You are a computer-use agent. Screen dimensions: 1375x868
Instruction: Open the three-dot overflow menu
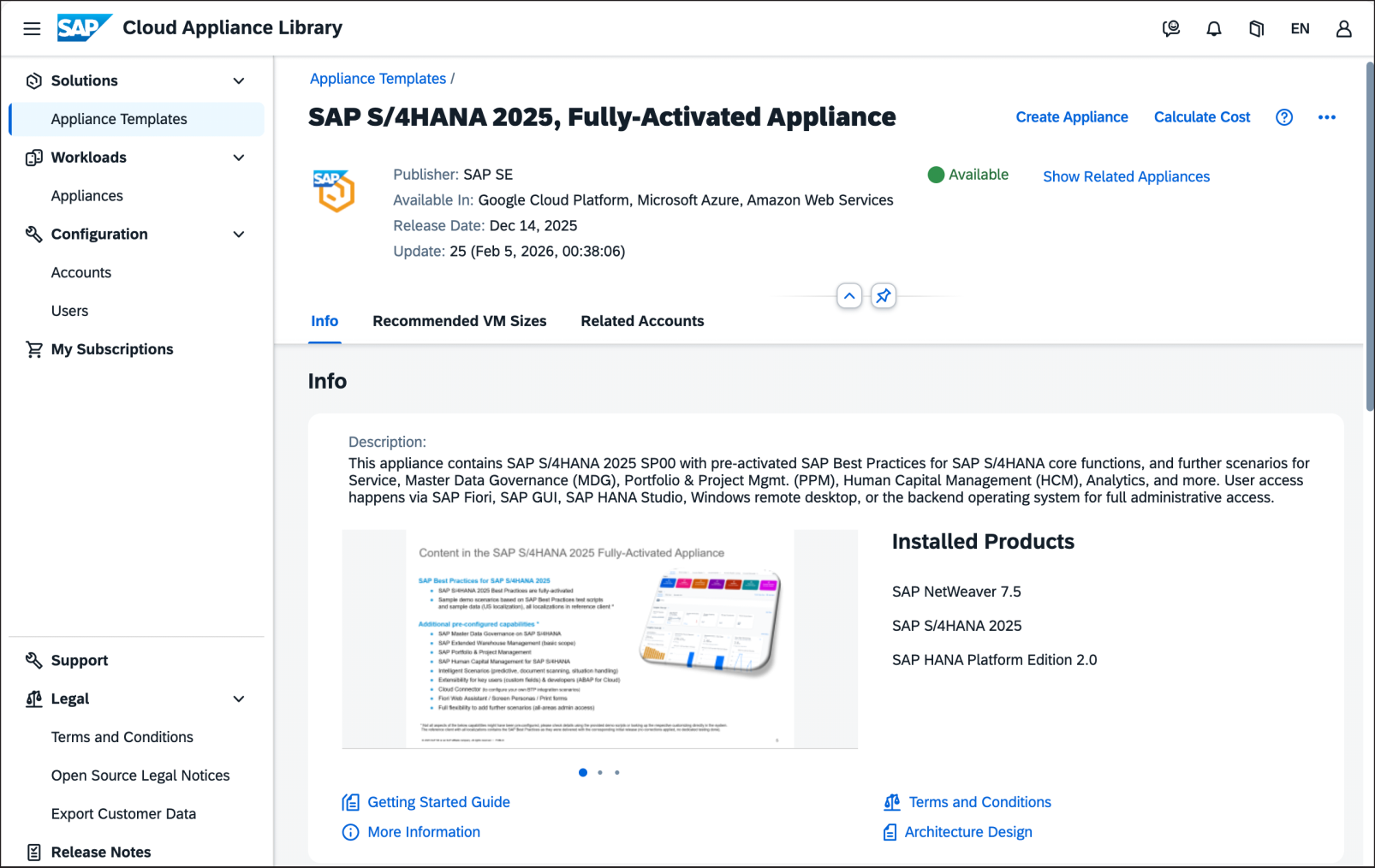[x=1327, y=117]
